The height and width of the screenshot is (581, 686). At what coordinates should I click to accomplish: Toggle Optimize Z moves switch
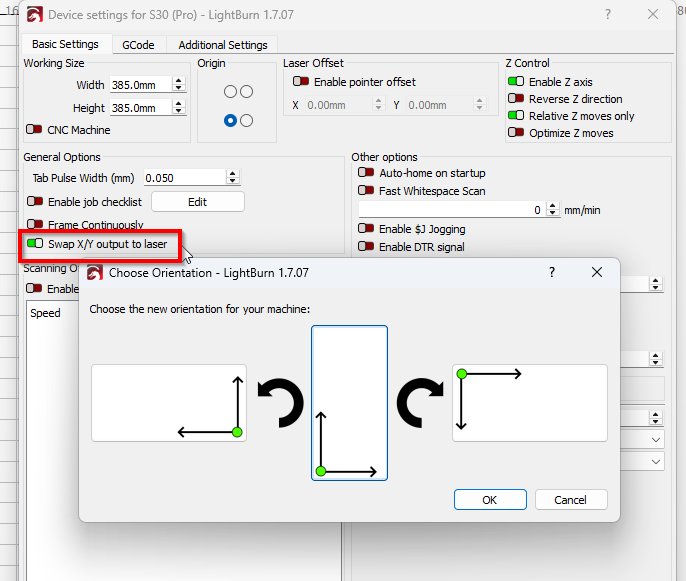(x=516, y=133)
